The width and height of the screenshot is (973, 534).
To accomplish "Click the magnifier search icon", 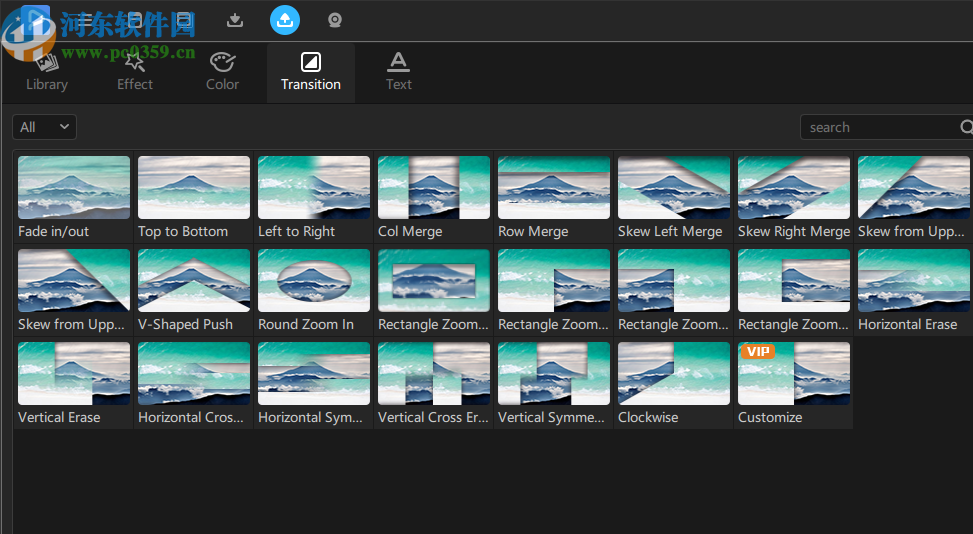I will click(966, 127).
